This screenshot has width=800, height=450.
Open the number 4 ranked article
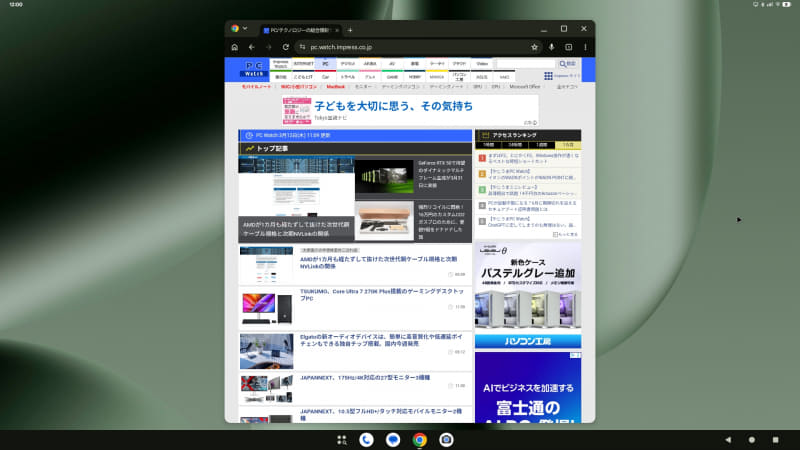click(x=528, y=206)
